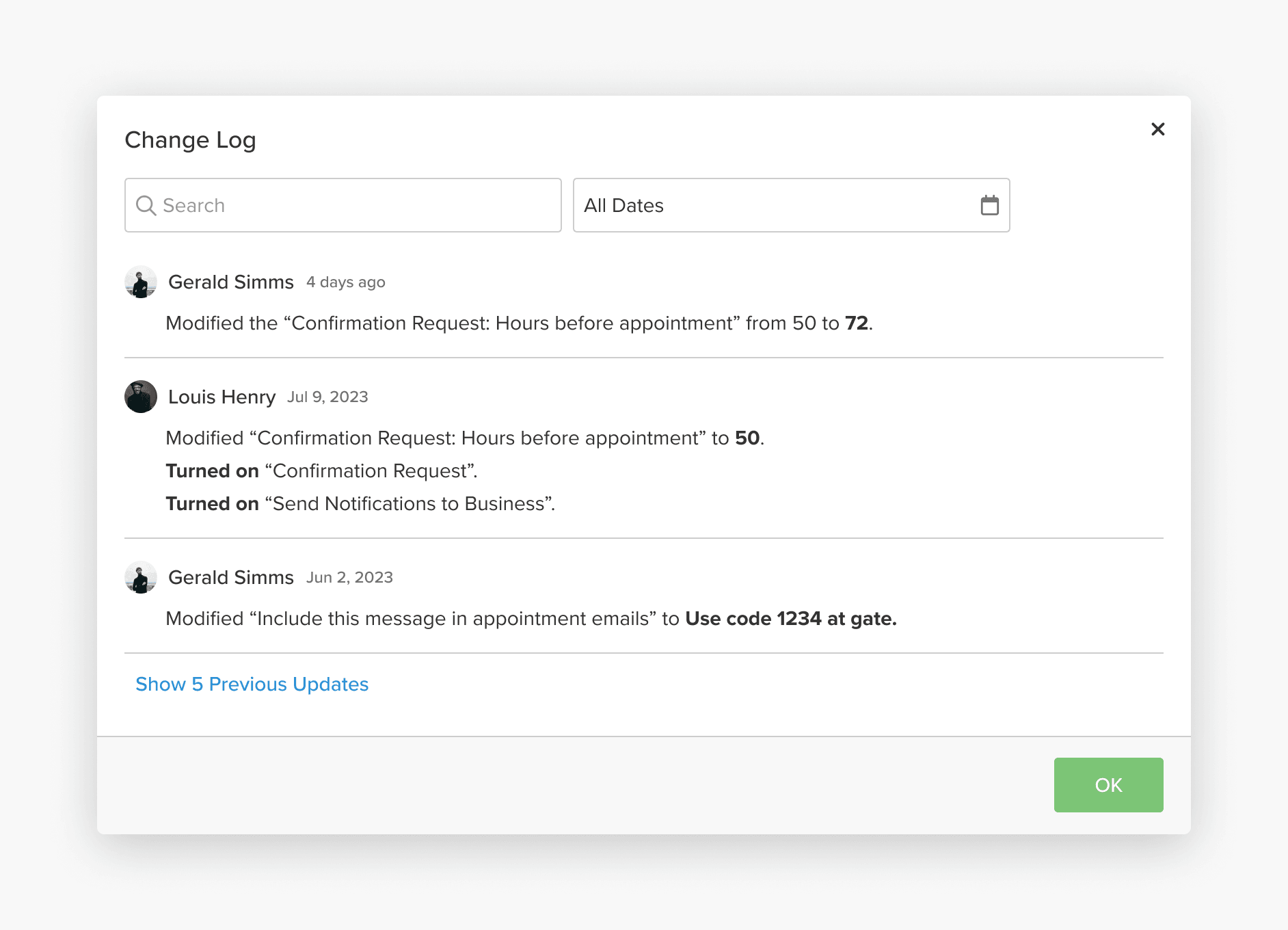Select the bold '72' value in first entry

(x=856, y=323)
